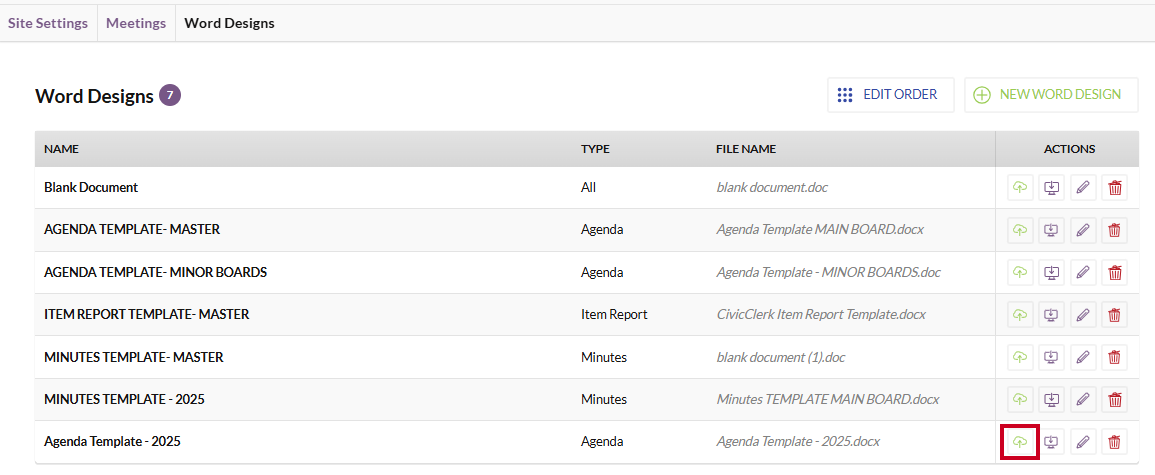Open the Meetings breadcrumb
The image size is (1155, 475).
click(136, 23)
